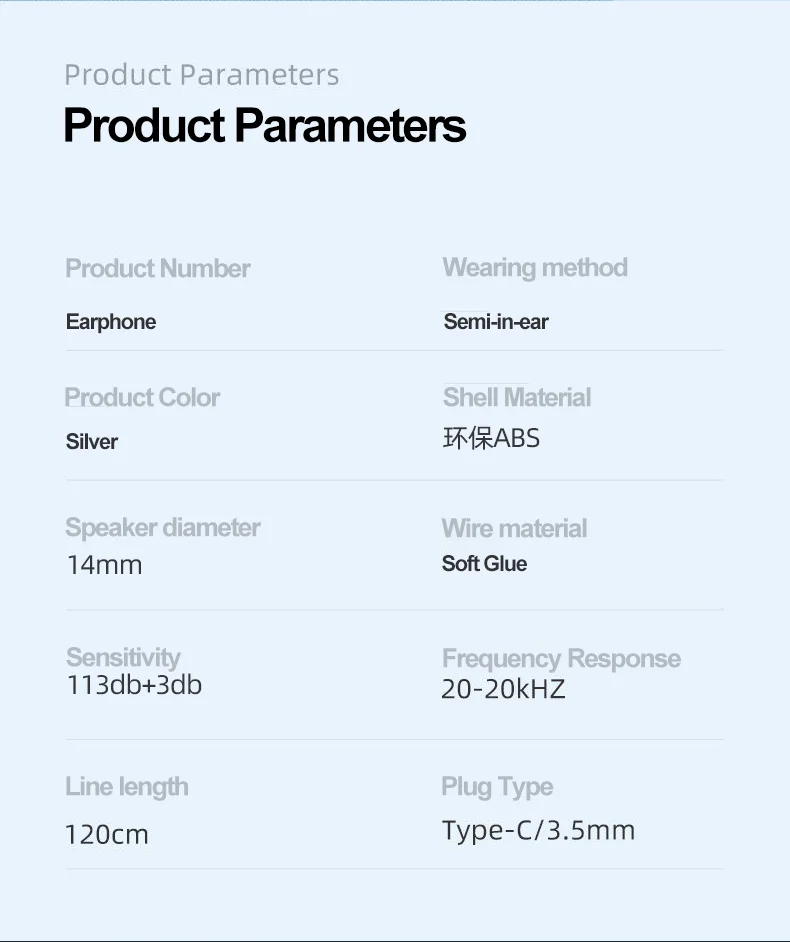Select the Frequency Response label
Screen dimensions: 790x942
pos(561,658)
